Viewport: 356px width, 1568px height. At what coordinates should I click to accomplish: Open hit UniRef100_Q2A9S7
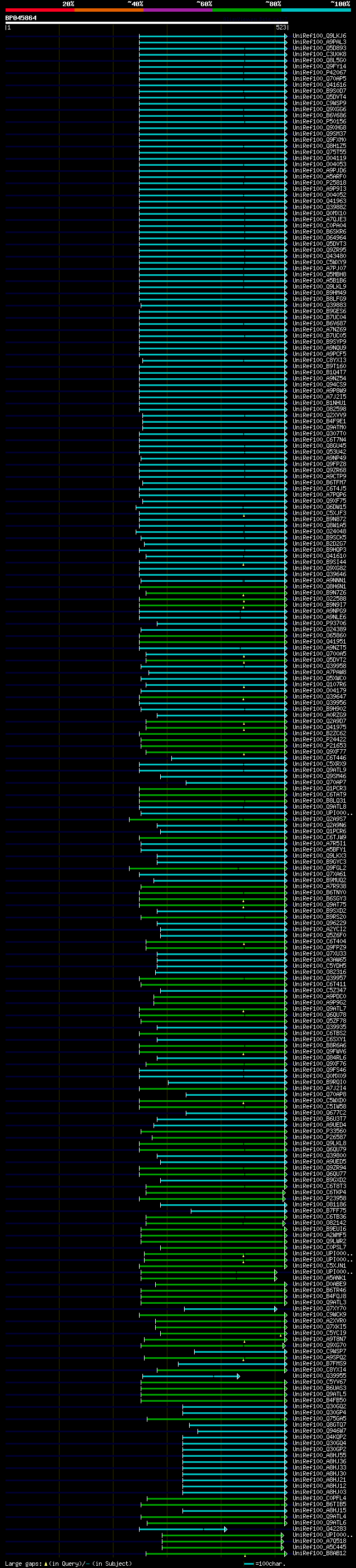pyautogui.click(x=319, y=819)
